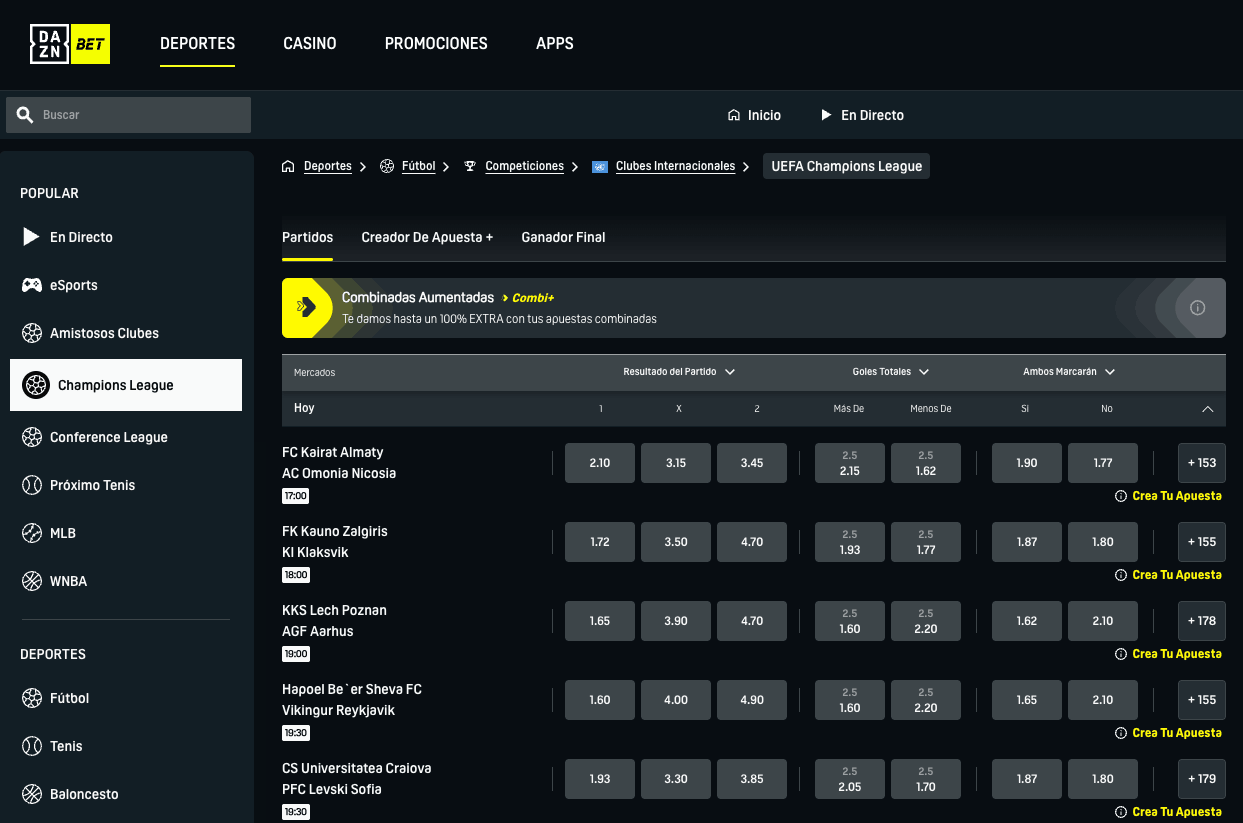1243x823 pixels.
Task: Click the MLB baseball icon
Action: tap(32, 533)
